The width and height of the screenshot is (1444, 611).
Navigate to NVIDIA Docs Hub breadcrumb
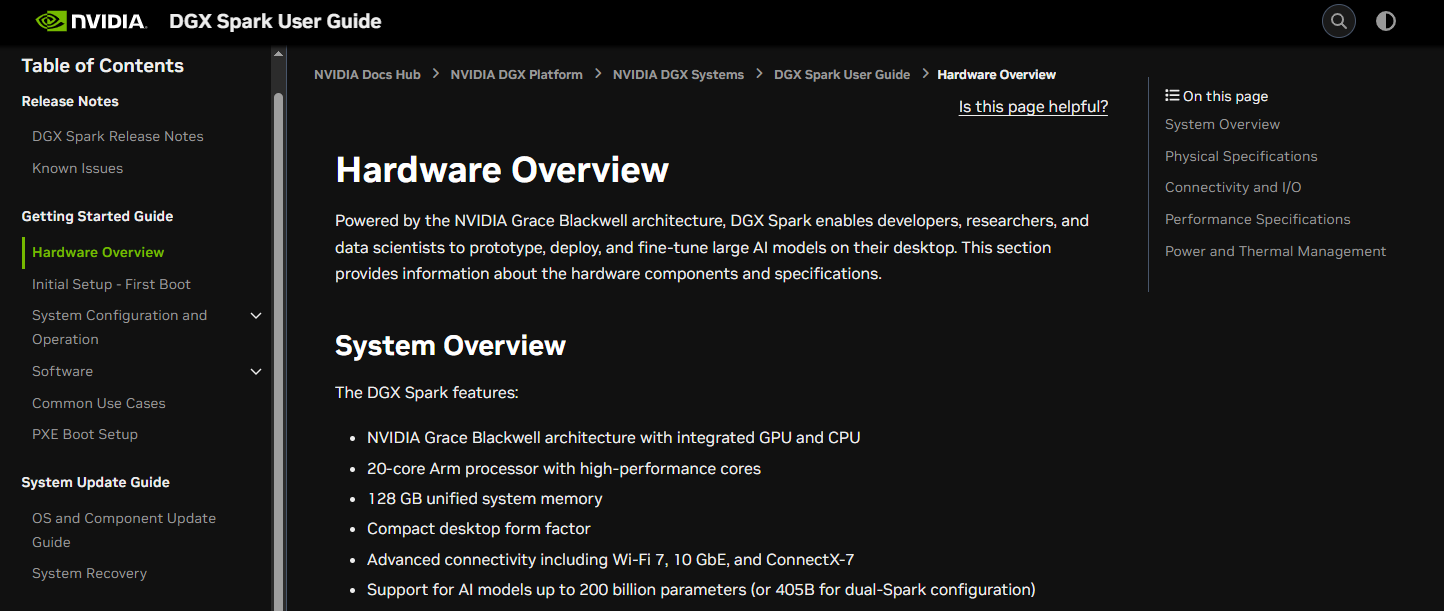pos(367,74)
